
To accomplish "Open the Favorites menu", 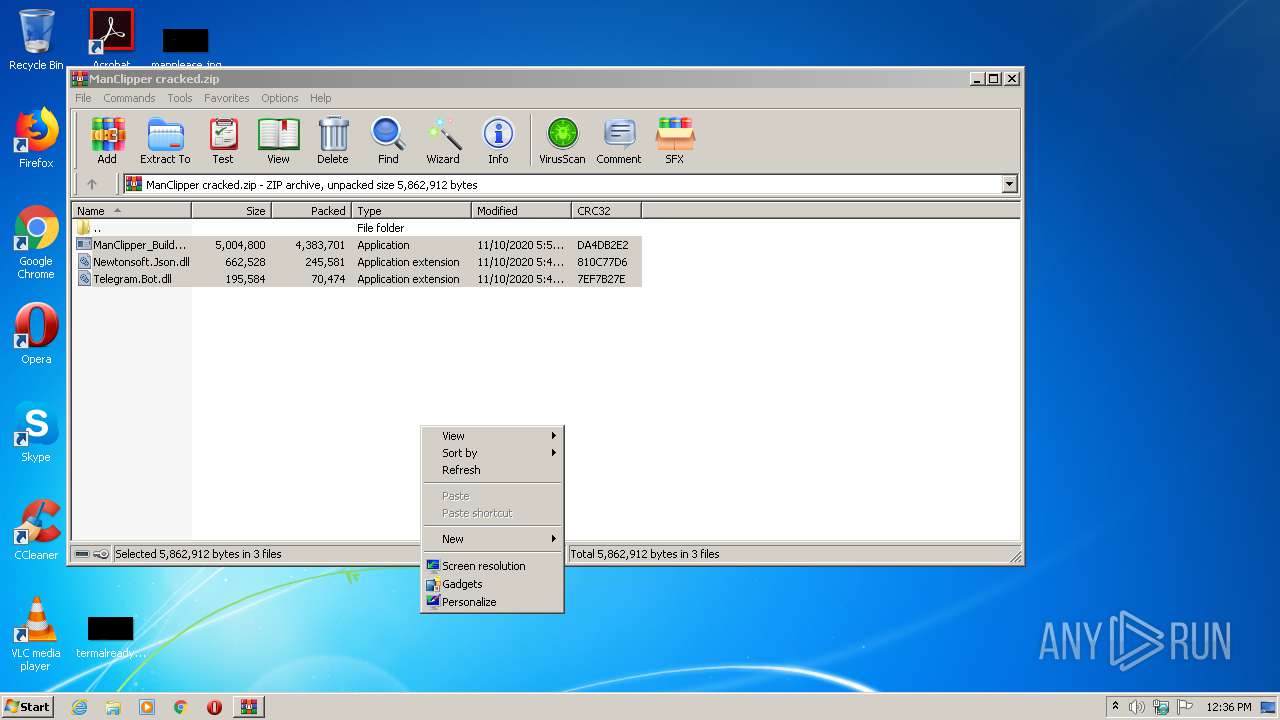I will pos(227,98).
